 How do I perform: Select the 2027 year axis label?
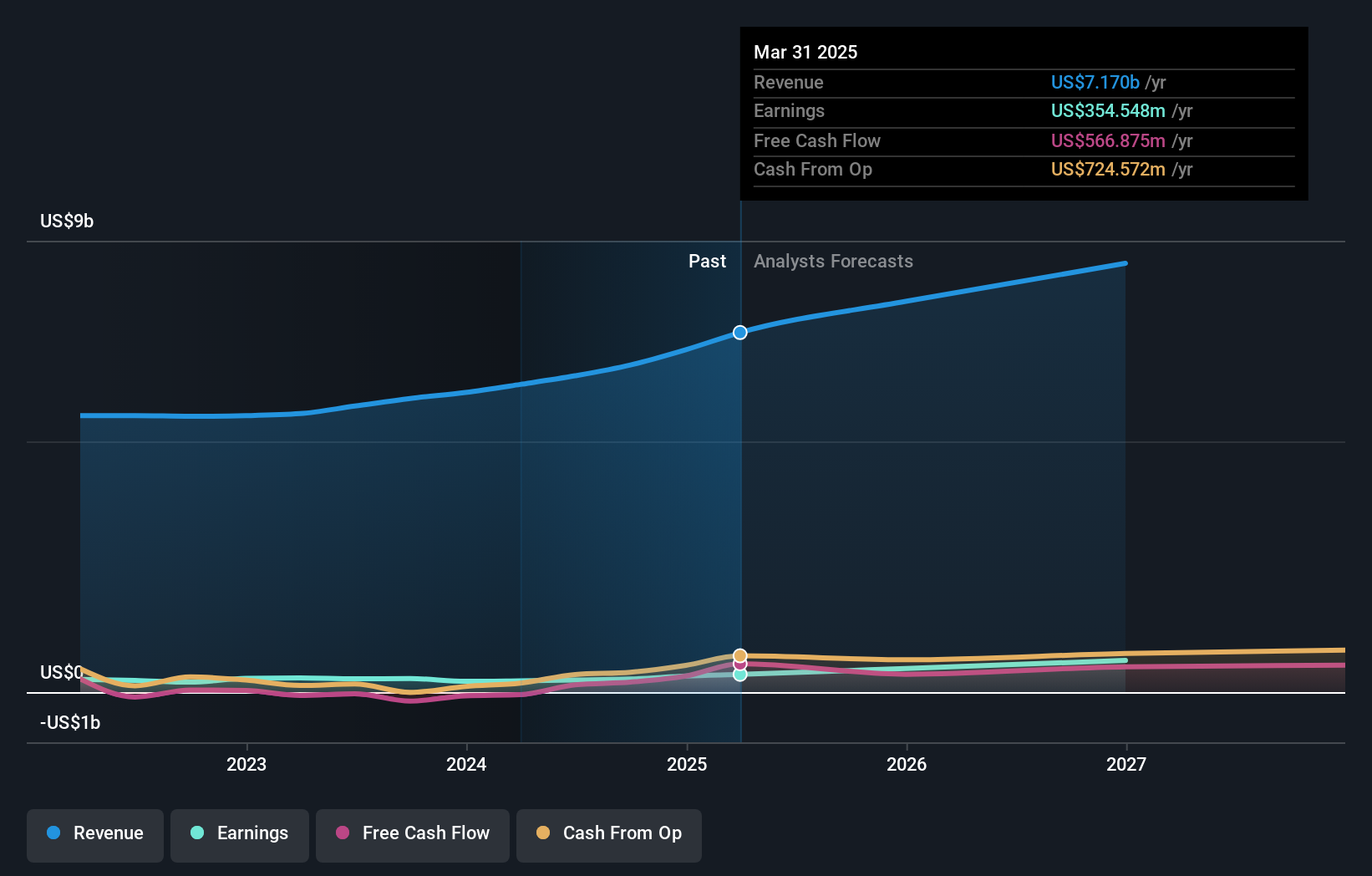coord(1126,764)
